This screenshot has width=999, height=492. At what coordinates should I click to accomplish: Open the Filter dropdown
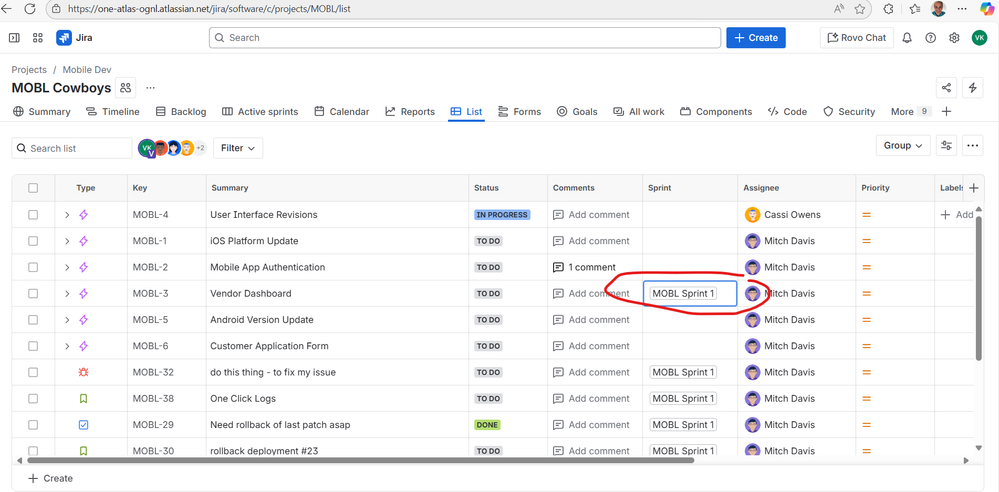[238, 148]
